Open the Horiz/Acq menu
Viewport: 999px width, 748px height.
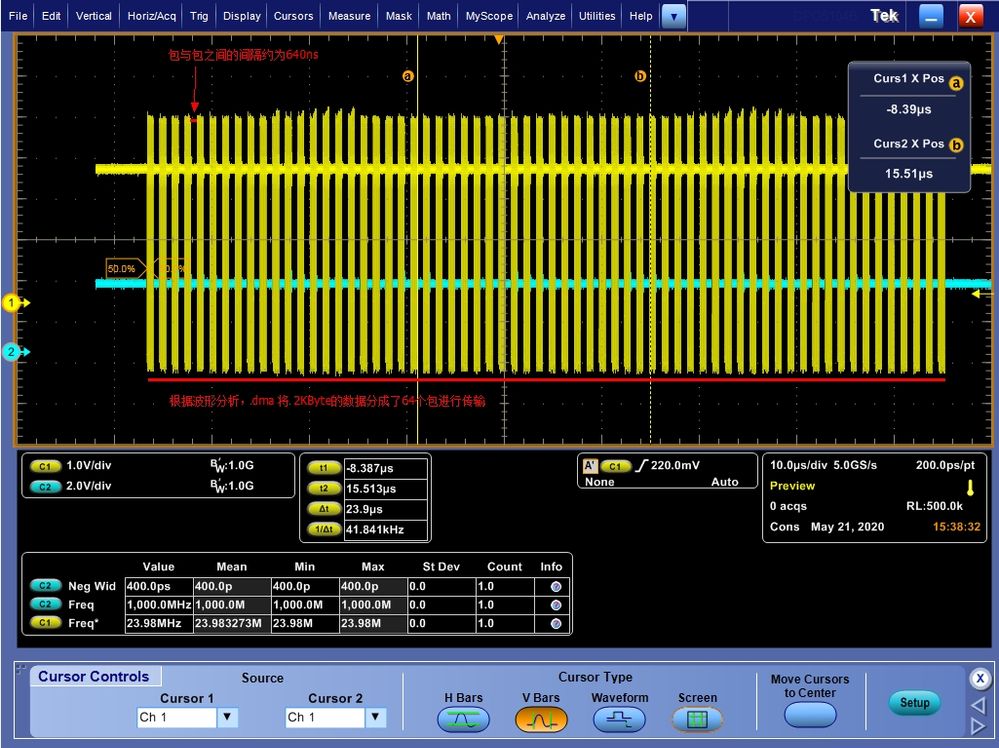(x=152, y=16)
